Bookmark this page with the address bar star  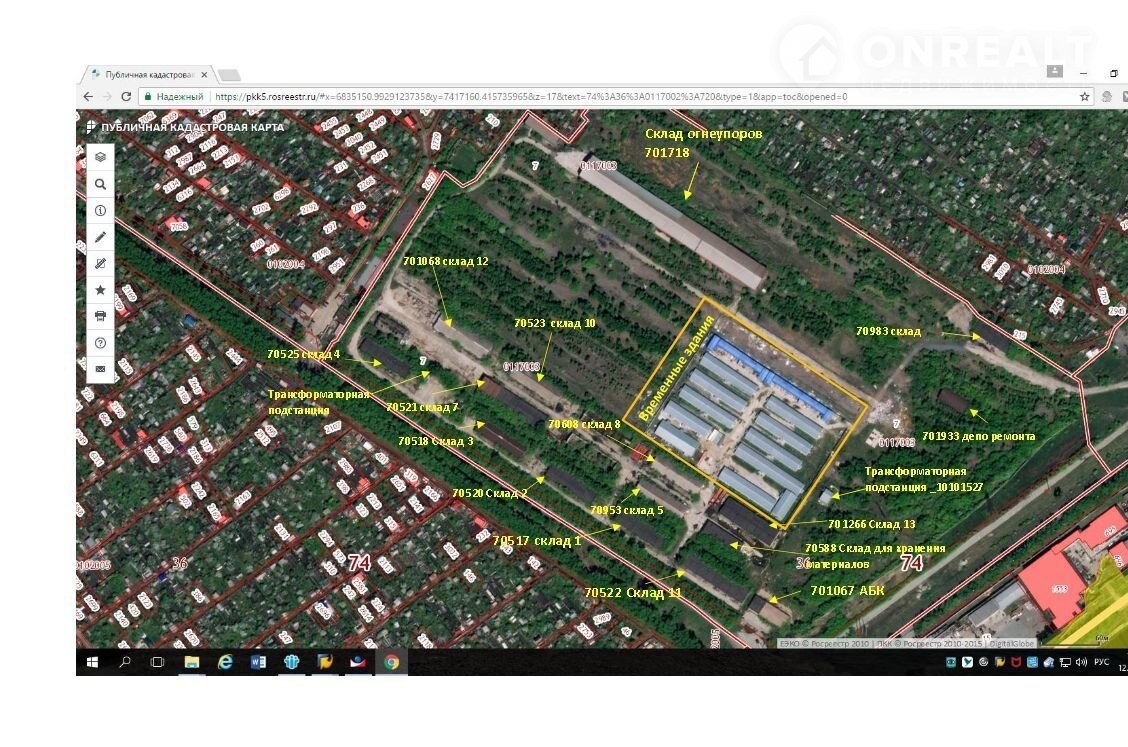tap(1085, 97)
